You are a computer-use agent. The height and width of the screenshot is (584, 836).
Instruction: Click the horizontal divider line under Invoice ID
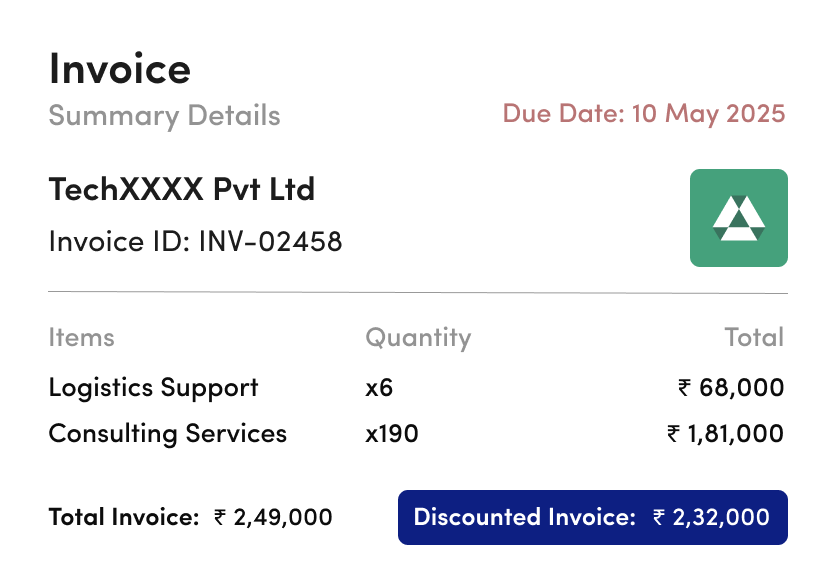(x=418, y=292)
